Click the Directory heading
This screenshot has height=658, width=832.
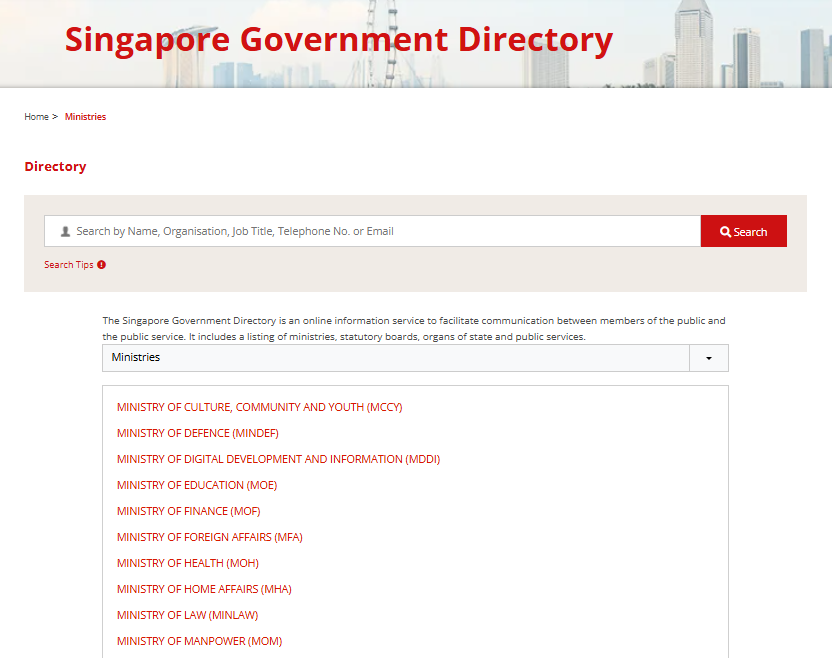[55, 167]
